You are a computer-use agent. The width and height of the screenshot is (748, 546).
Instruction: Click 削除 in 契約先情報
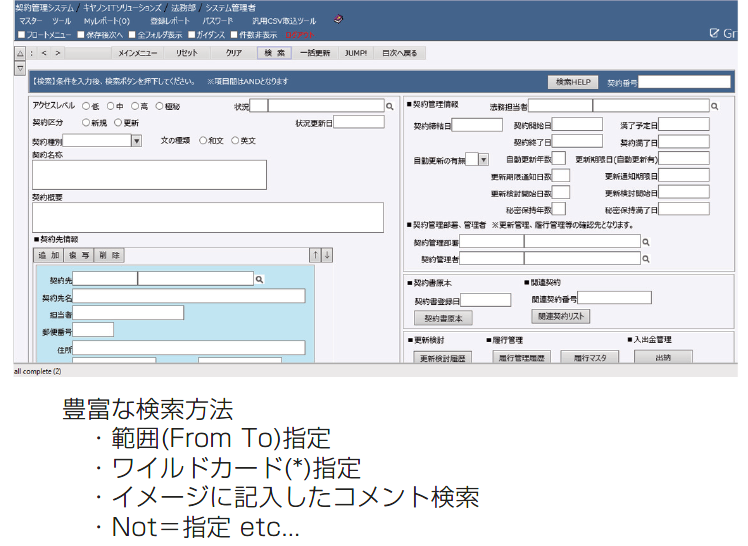click(109, 256)
